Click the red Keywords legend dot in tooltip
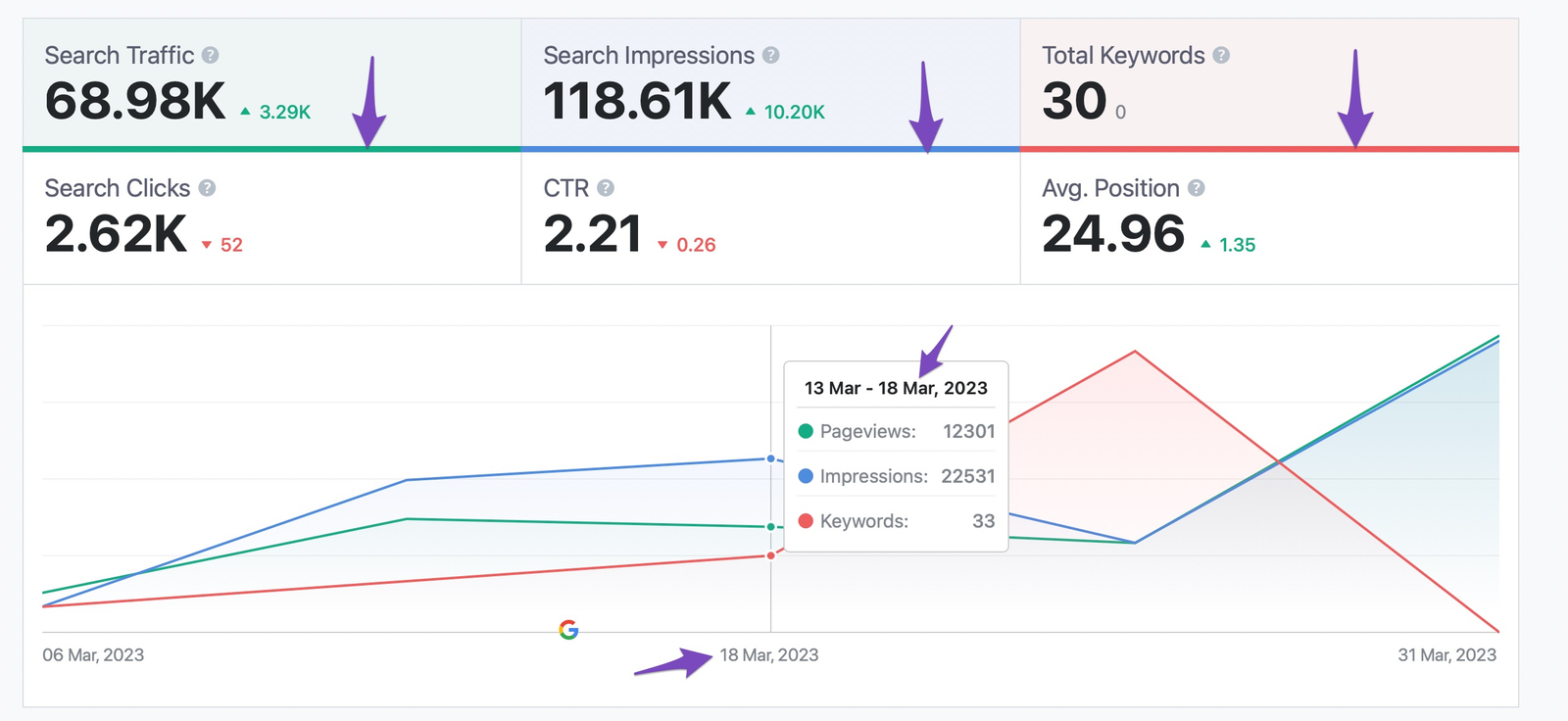This screenshot has height=721, width=1568. [806, 521]
